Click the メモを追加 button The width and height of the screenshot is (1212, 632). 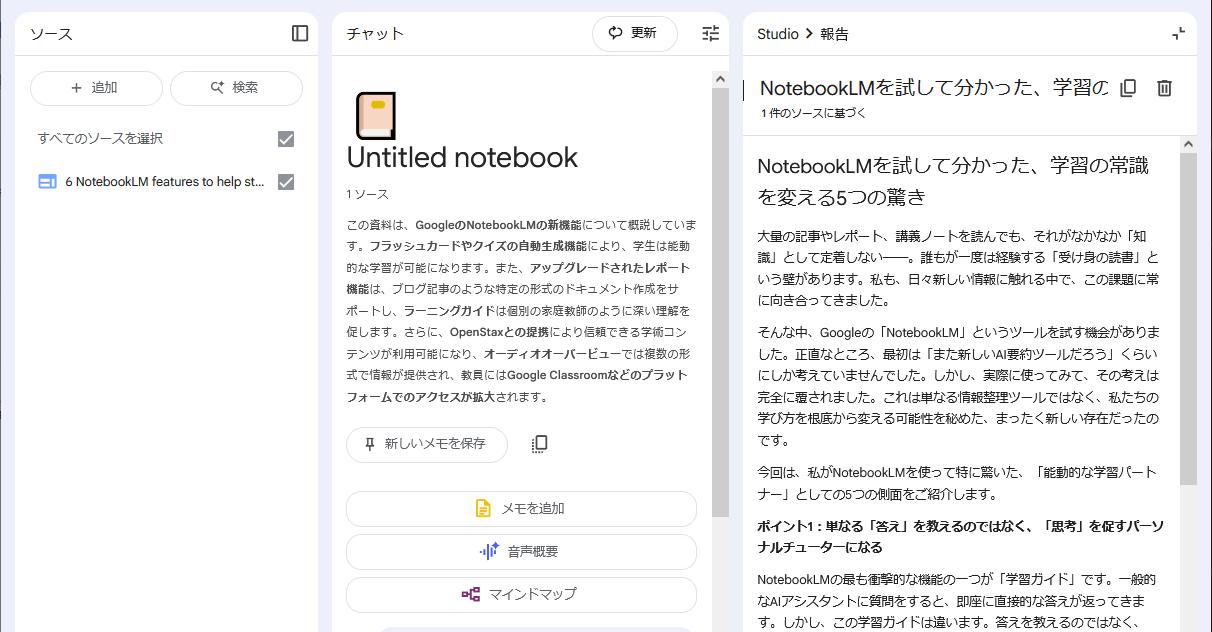coord(521,508)
